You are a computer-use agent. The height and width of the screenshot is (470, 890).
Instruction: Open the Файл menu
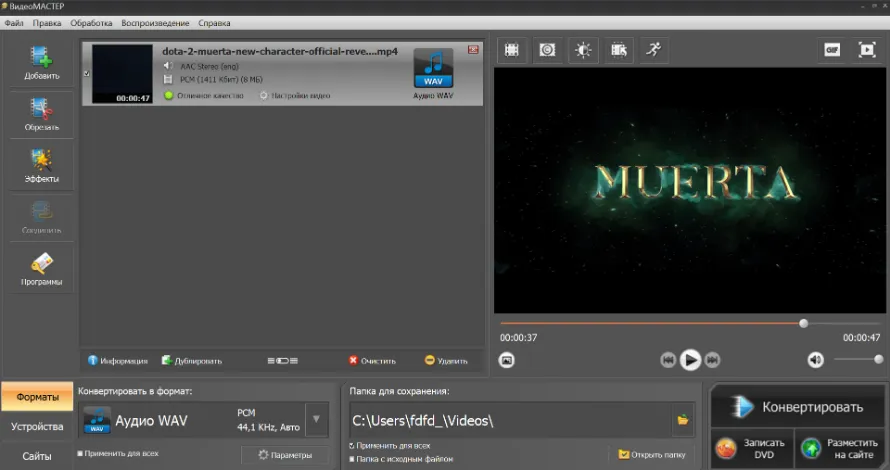pos(14,23)
